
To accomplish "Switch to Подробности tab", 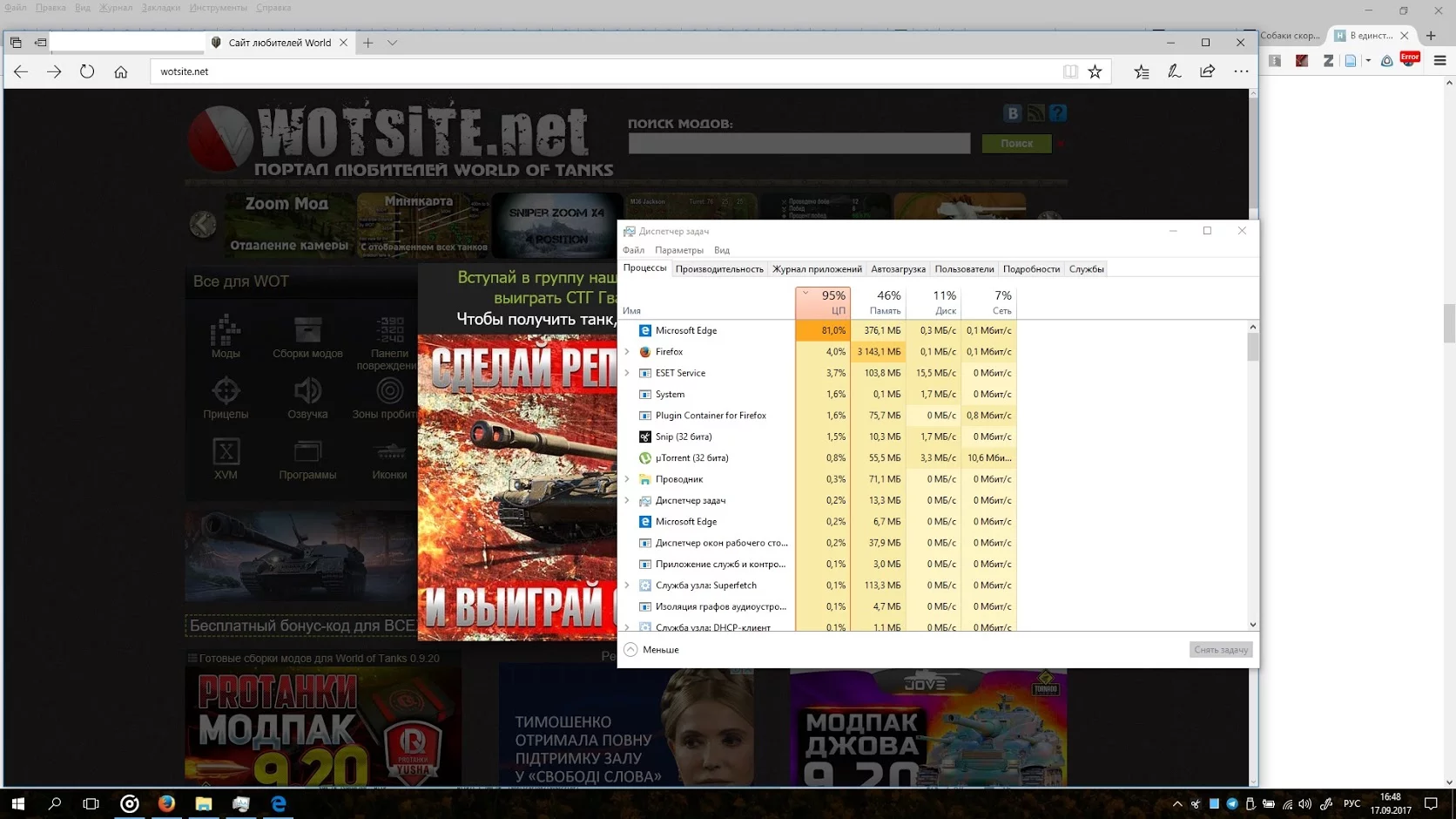I will pos(1031,269).
